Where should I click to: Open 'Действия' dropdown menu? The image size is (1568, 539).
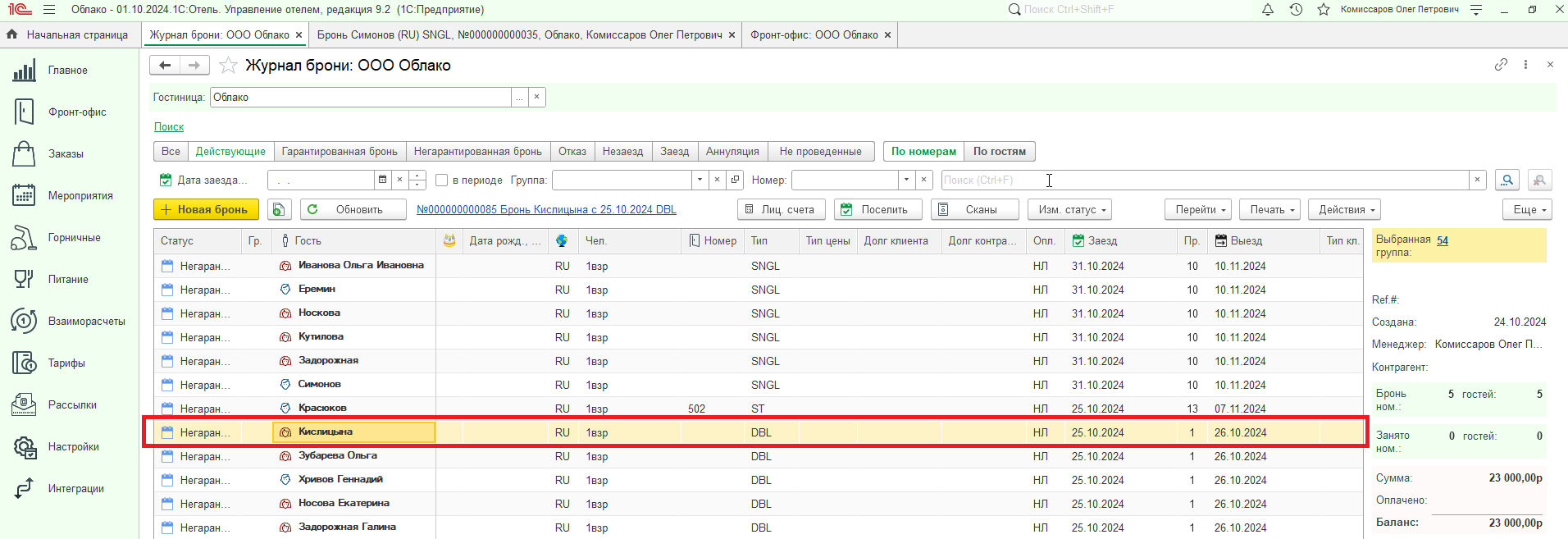pos(1344,209)
